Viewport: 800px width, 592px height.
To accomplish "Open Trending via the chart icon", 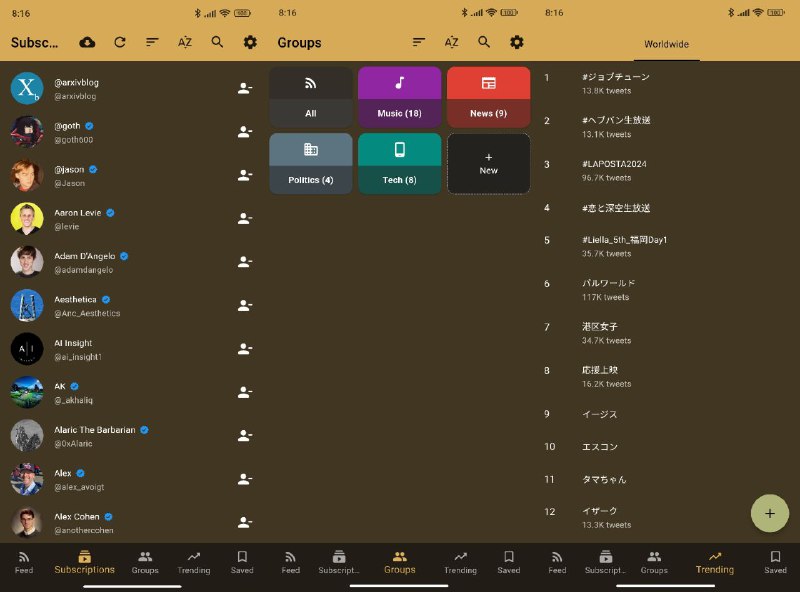I will 193,563.
